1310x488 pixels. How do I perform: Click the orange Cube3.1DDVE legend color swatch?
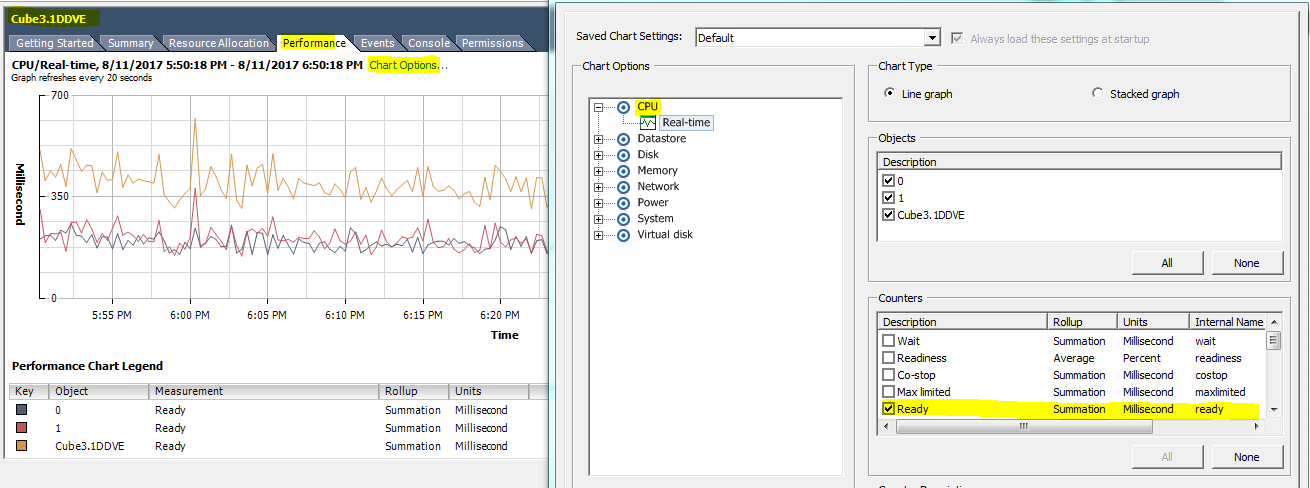22,446
